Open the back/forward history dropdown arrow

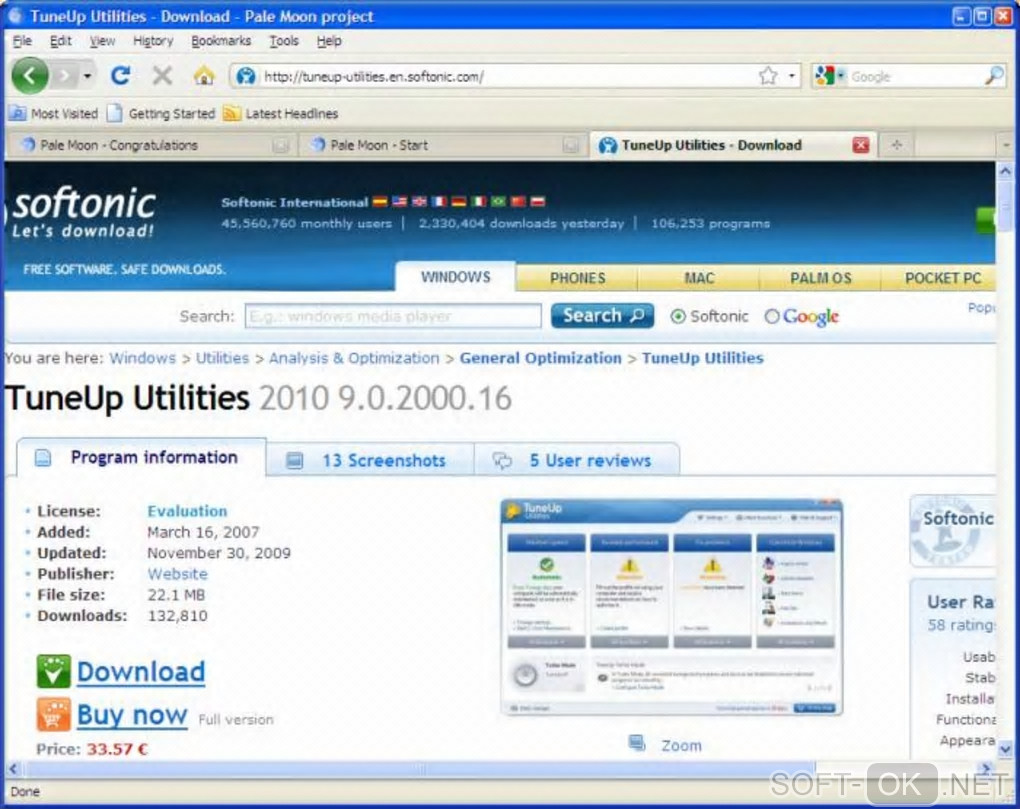[x=87, y=77]
